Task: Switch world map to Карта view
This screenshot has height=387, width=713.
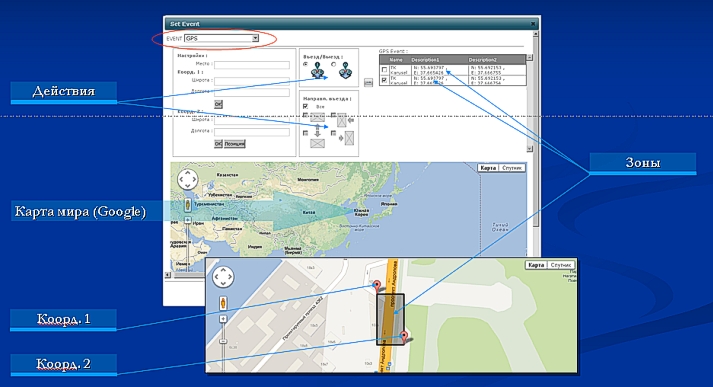Action: 488,168
